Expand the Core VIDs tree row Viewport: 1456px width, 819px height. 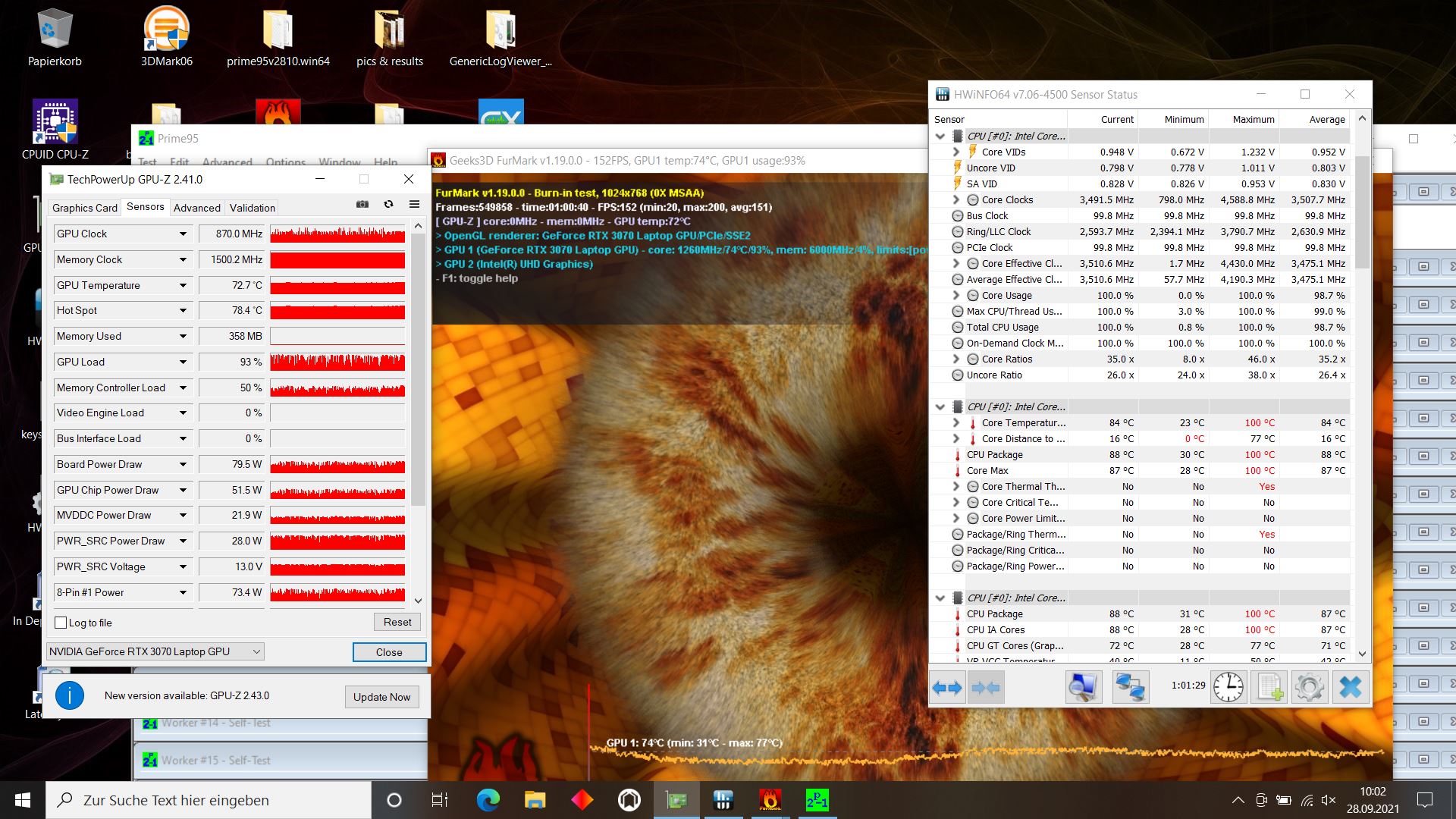click(x=956, y=152)
